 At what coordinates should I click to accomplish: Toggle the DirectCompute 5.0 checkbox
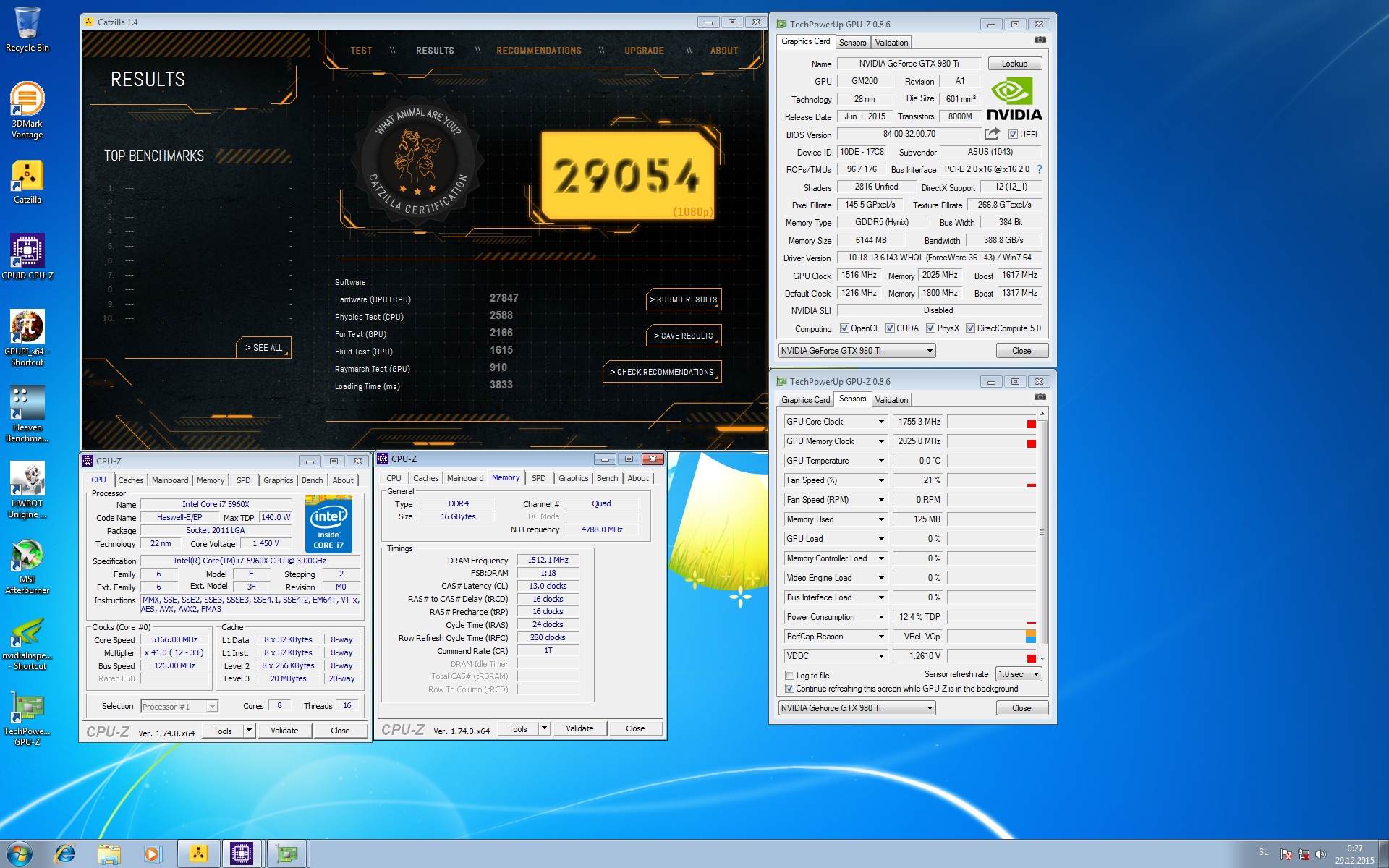970,328
